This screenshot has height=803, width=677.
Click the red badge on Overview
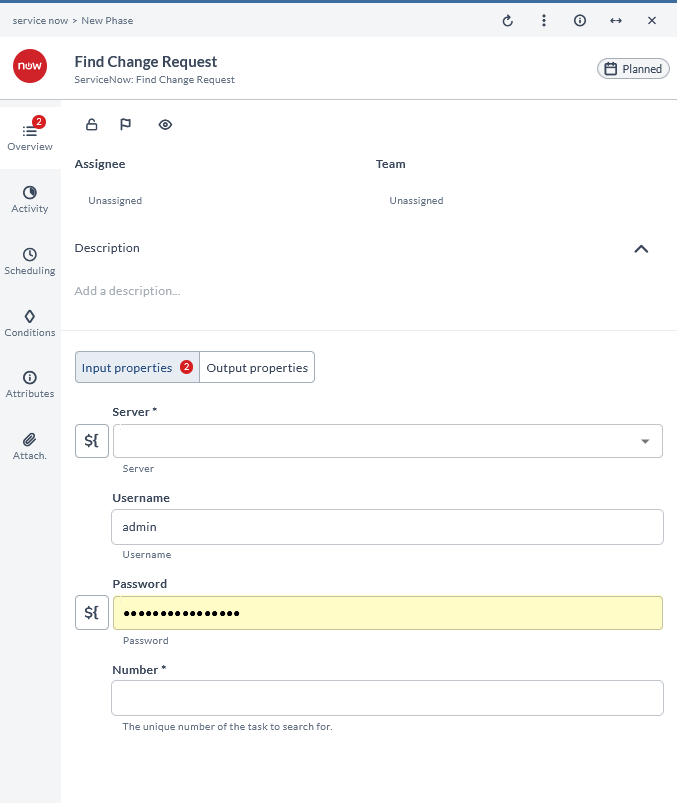click(x=38, y=122)
